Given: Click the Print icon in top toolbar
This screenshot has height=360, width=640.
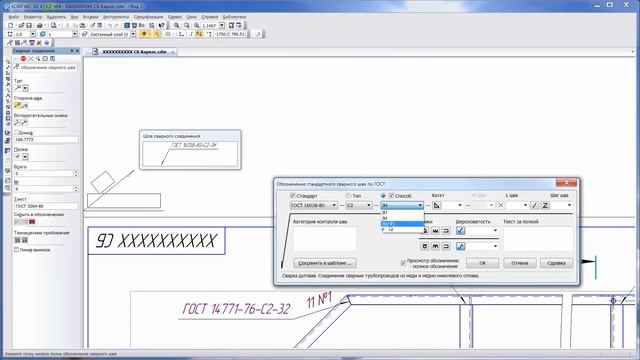Looking at the screenshot, I should (40, 25).
